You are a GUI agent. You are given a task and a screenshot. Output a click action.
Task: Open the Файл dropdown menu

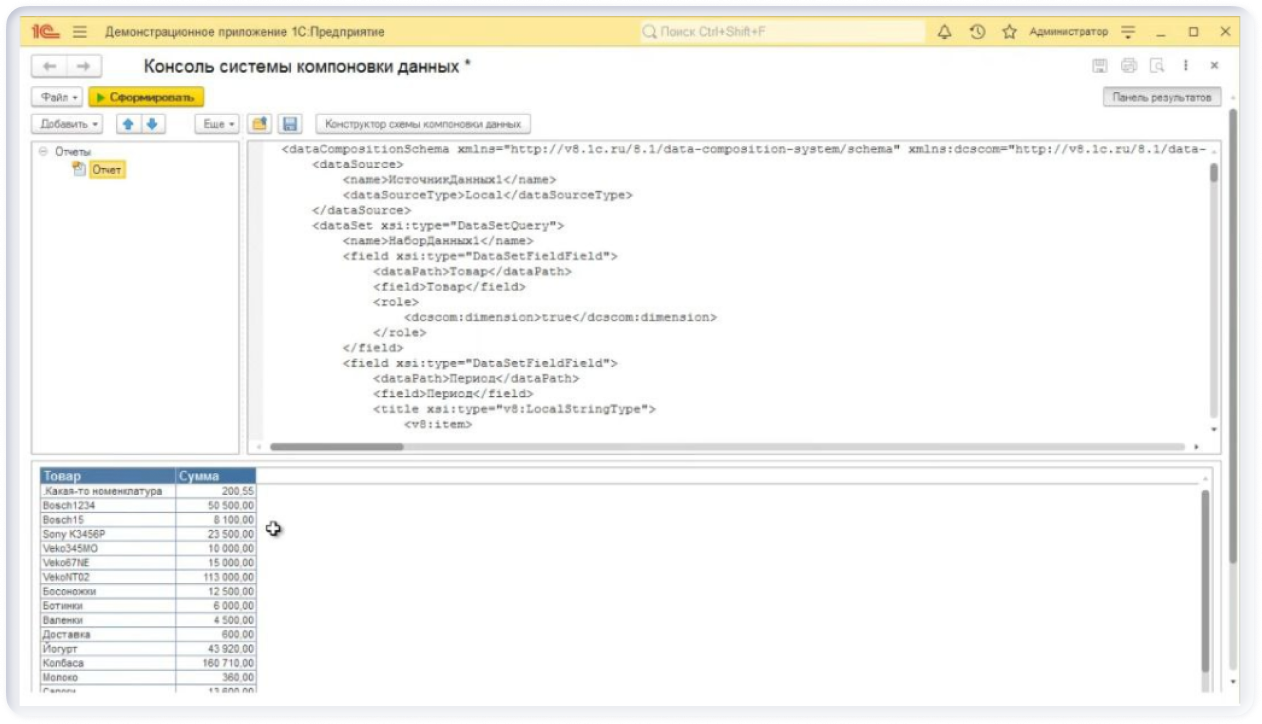pos(59,97)
